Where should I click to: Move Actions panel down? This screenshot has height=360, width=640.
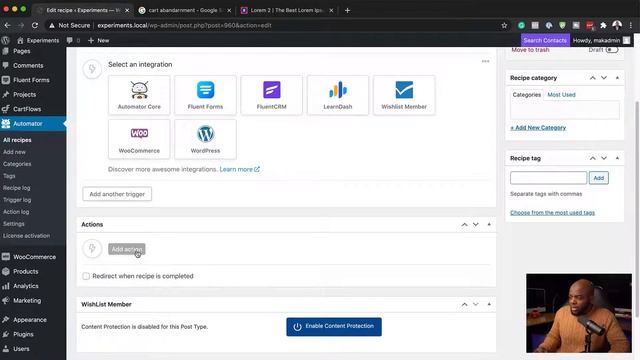tap(476, 224)
